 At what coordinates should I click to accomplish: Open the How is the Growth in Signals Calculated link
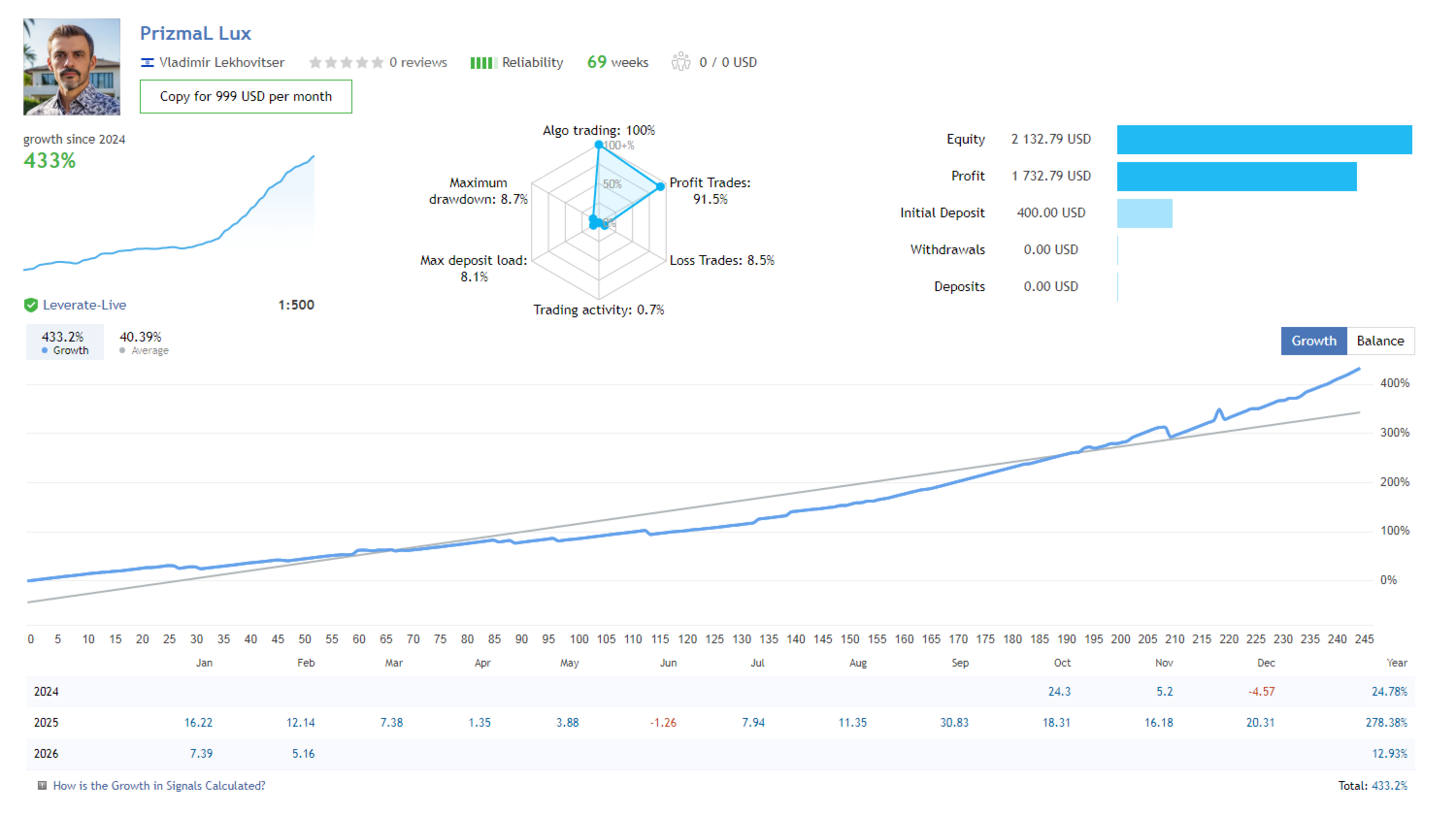click(x=159, y=785)
